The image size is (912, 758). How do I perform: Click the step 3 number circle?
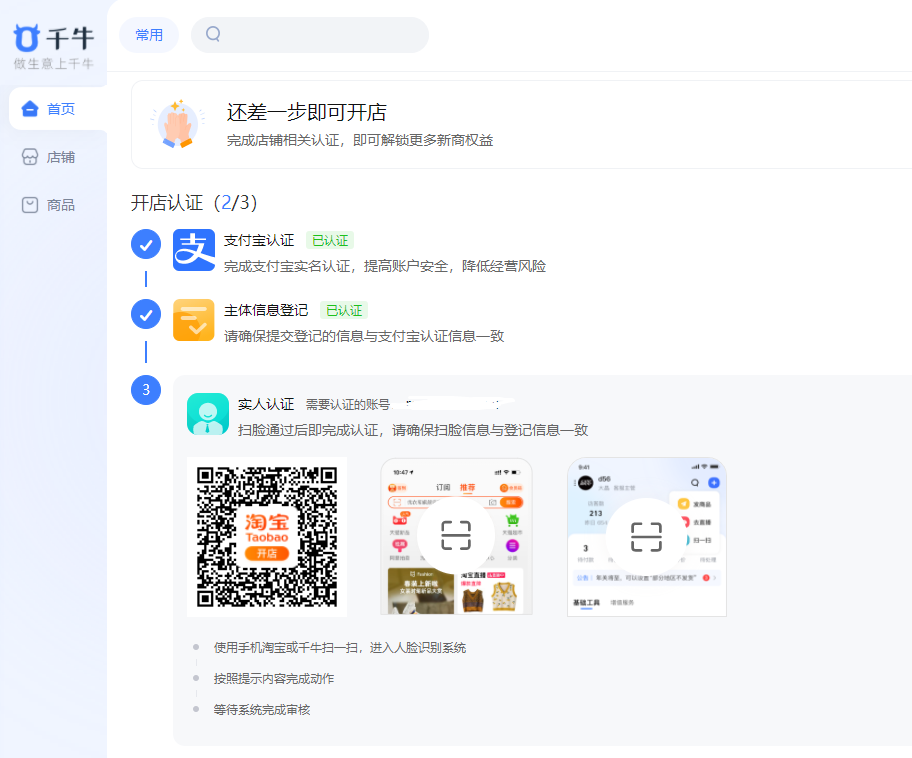146,390
